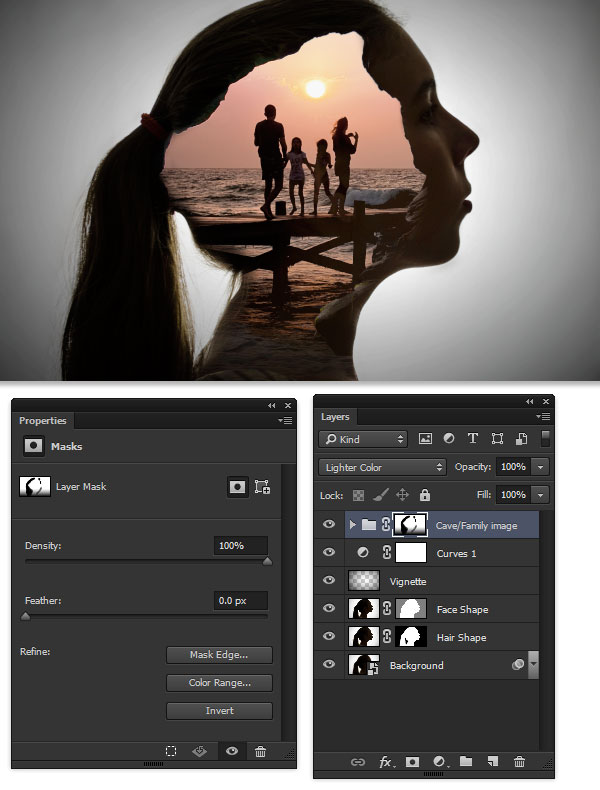Select the pixel layer filter icon
The image size is (600, 790).
[x=425, y=439]
